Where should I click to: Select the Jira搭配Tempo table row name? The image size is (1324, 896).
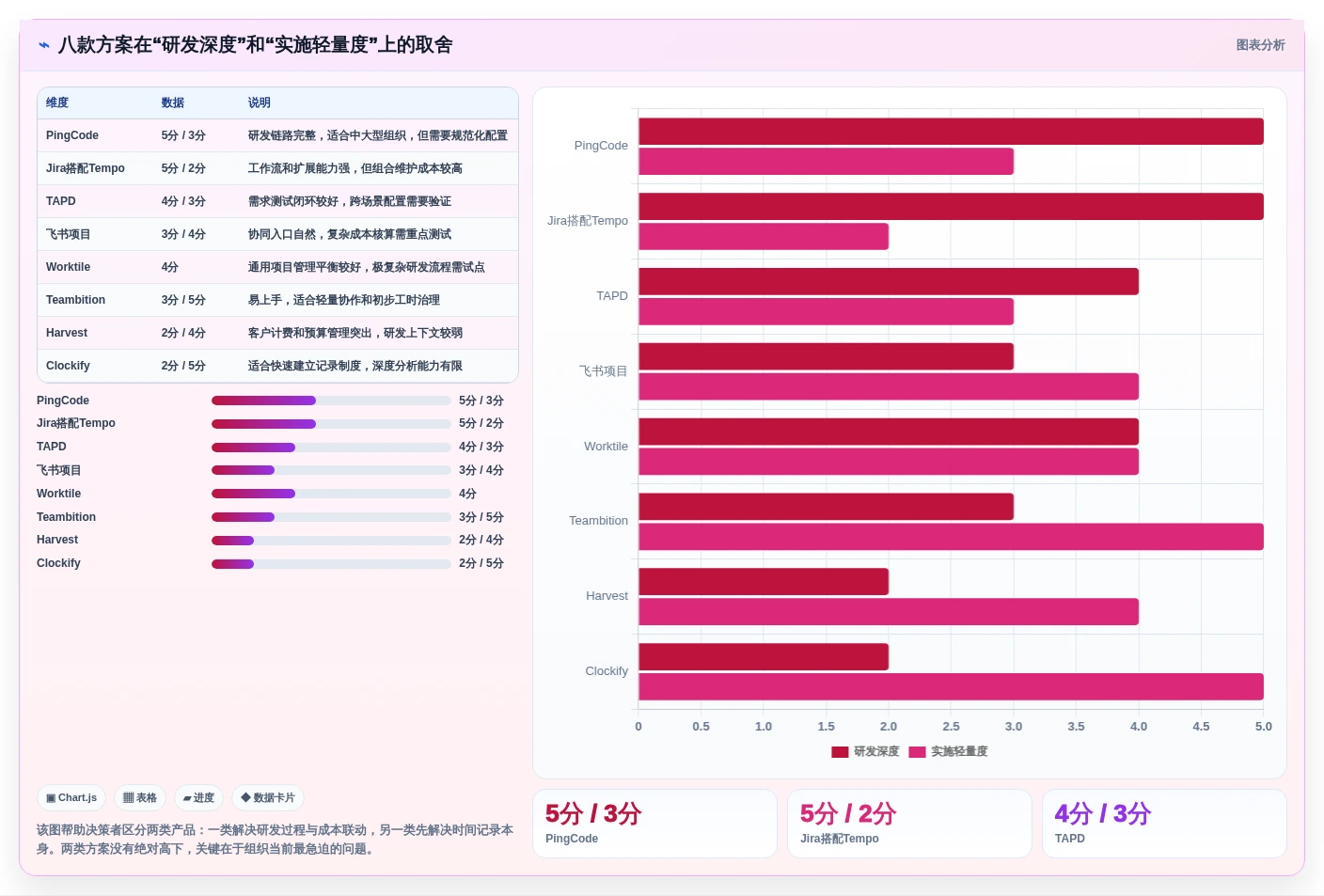click(x=86, y=168)
